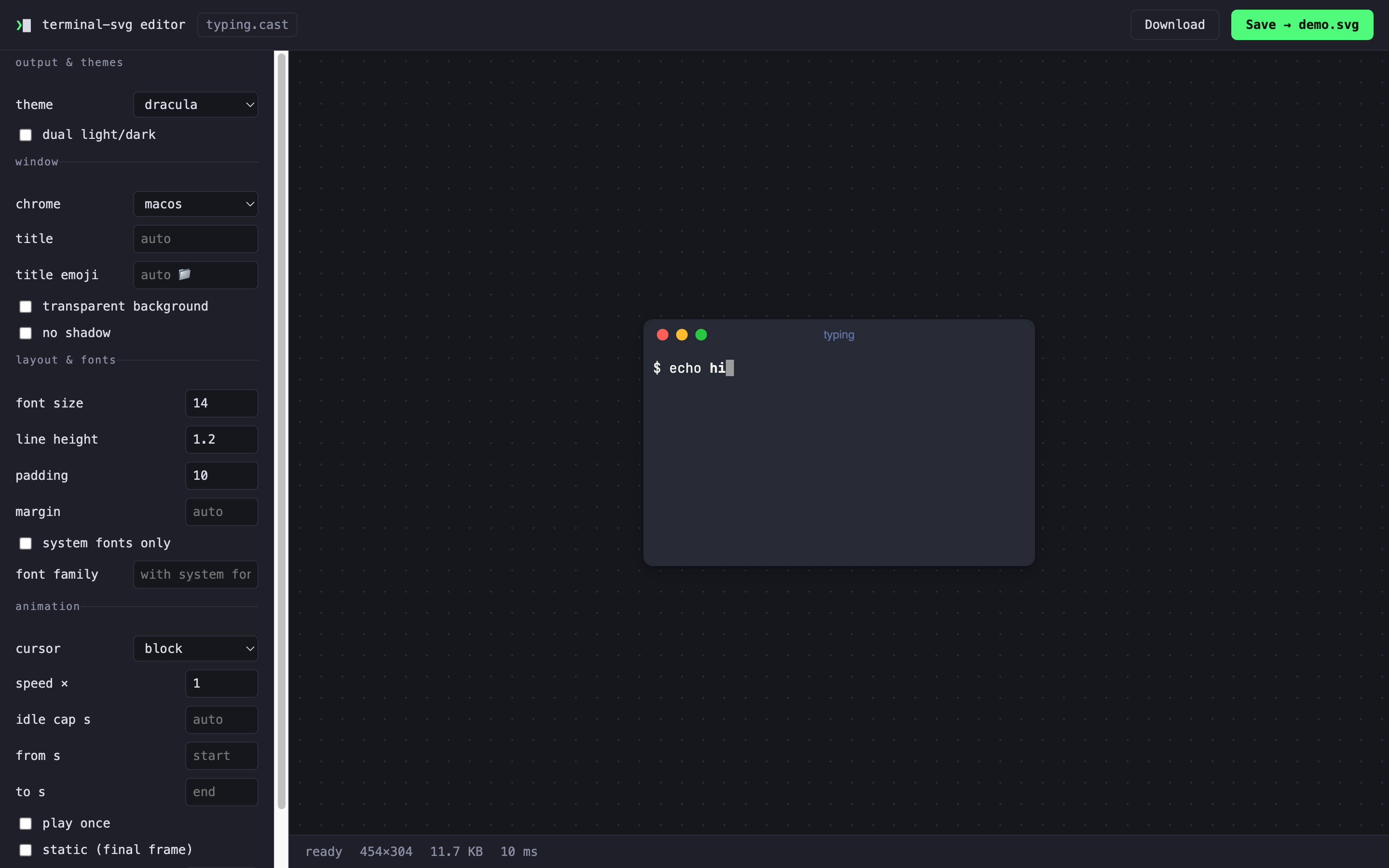Image resolution: width=1389 pixels, height=868 pixels.
Task: Click Save → demo.svg button
Action: point(1302,25)
